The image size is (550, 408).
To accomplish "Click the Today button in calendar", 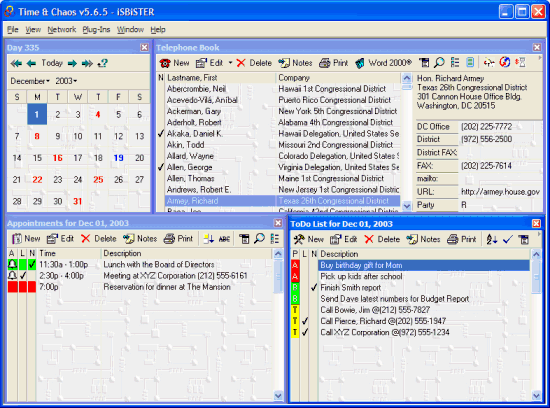I will pos(52,63).
